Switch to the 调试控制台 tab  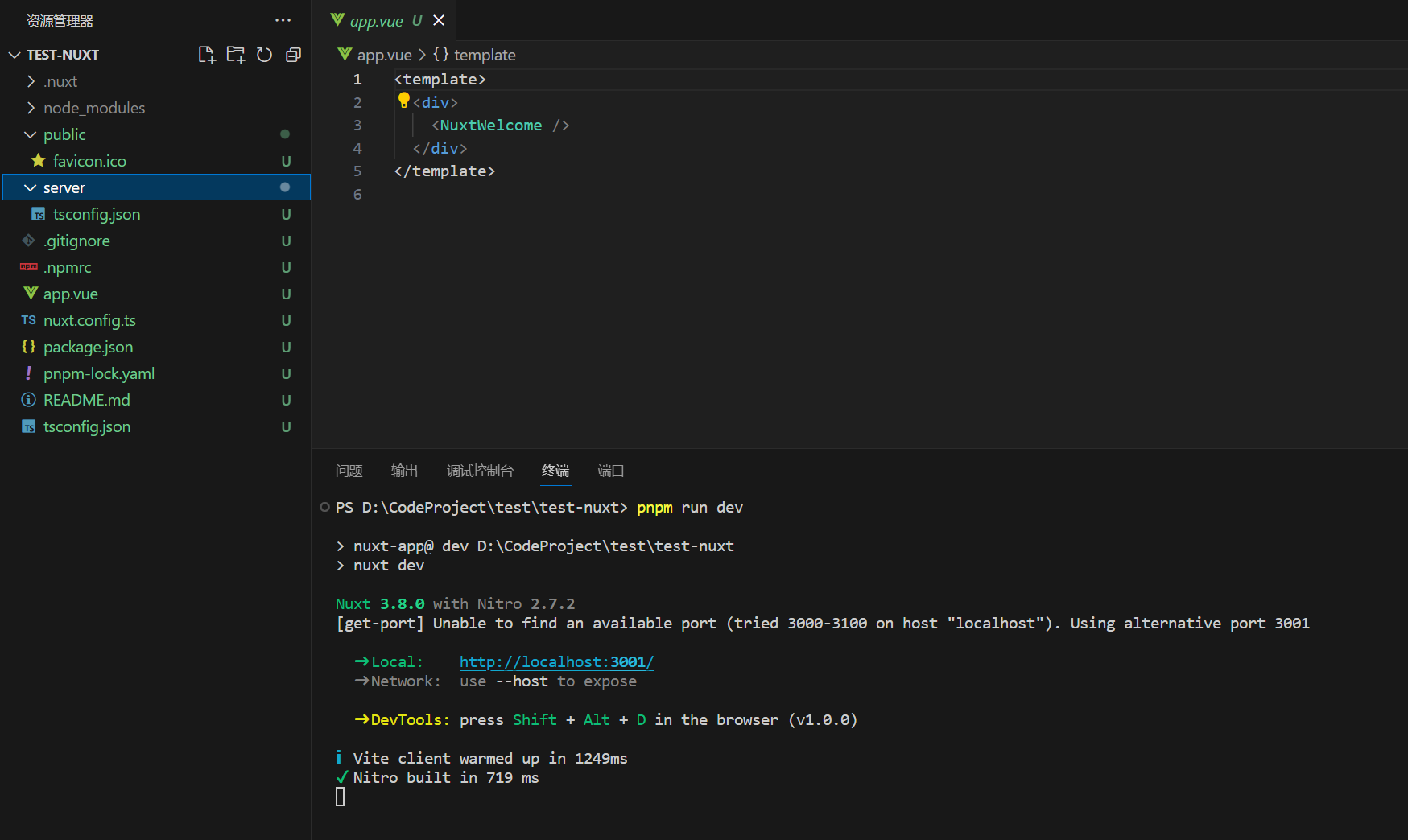click(x=480, y=471)
